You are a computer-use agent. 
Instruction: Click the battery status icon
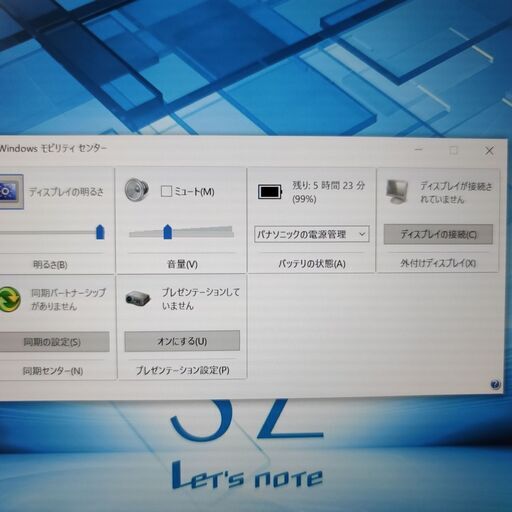point(270,192)
